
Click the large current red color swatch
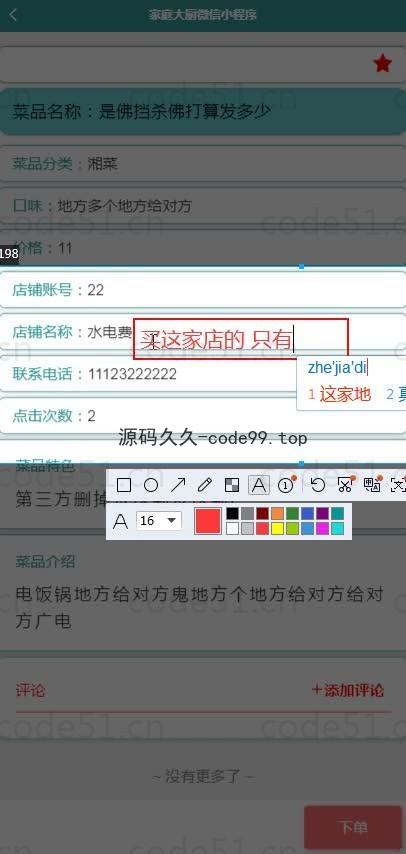[x=208, y=521]
